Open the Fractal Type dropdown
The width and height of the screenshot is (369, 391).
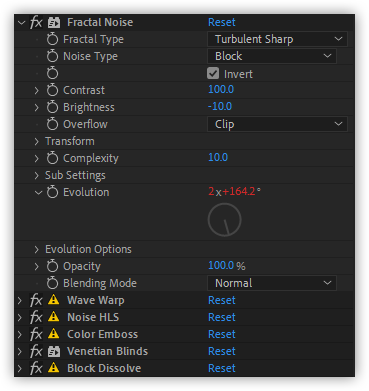tap(277, 39)
